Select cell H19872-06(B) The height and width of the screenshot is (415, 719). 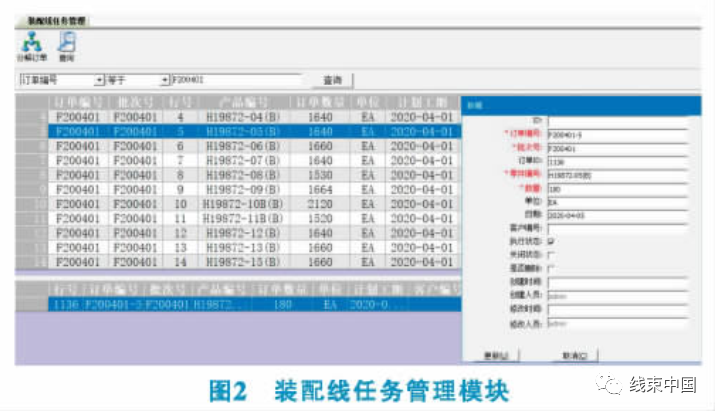pos(243,146)
